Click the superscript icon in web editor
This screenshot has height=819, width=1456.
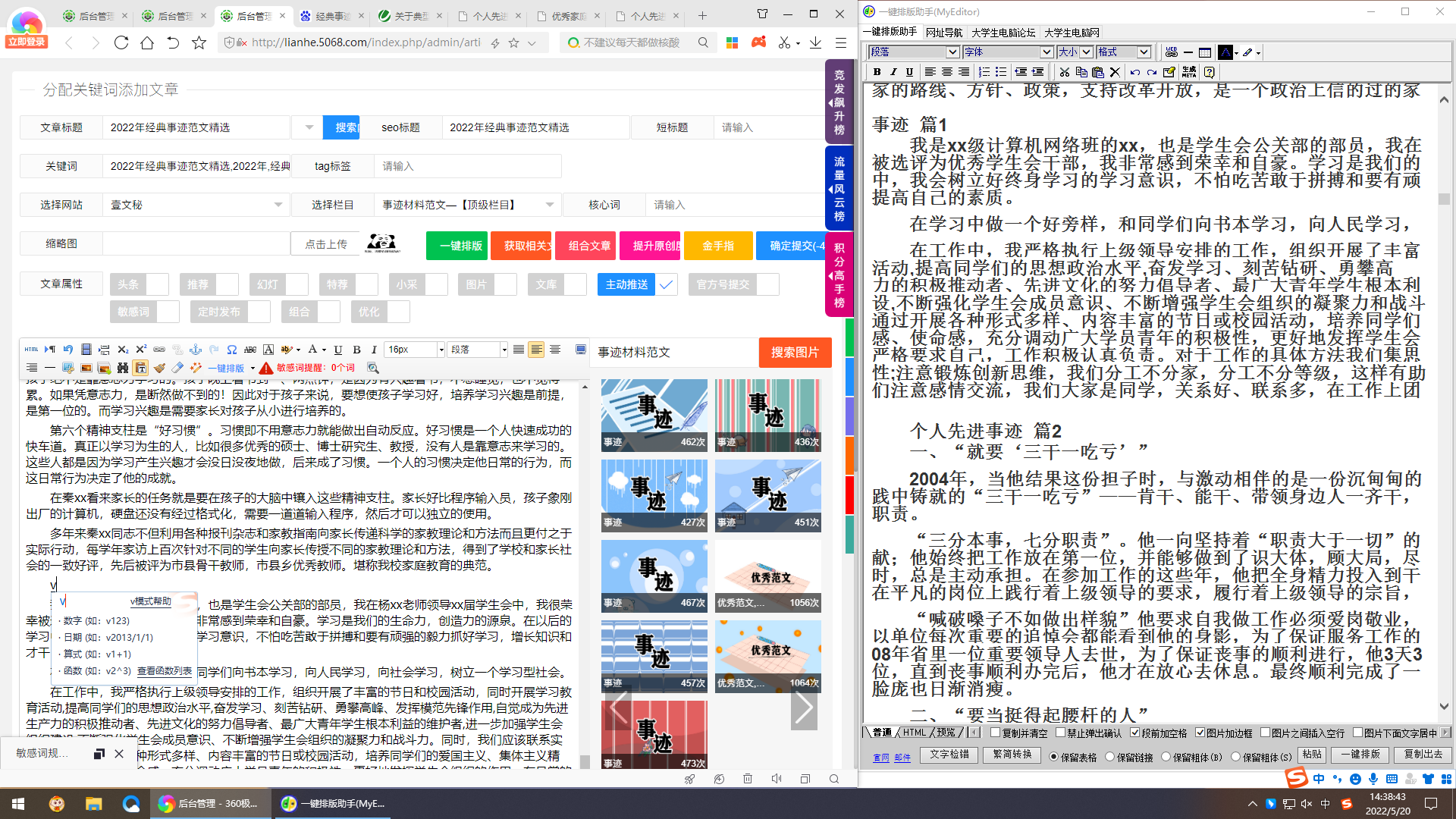[x=141, y=350]
